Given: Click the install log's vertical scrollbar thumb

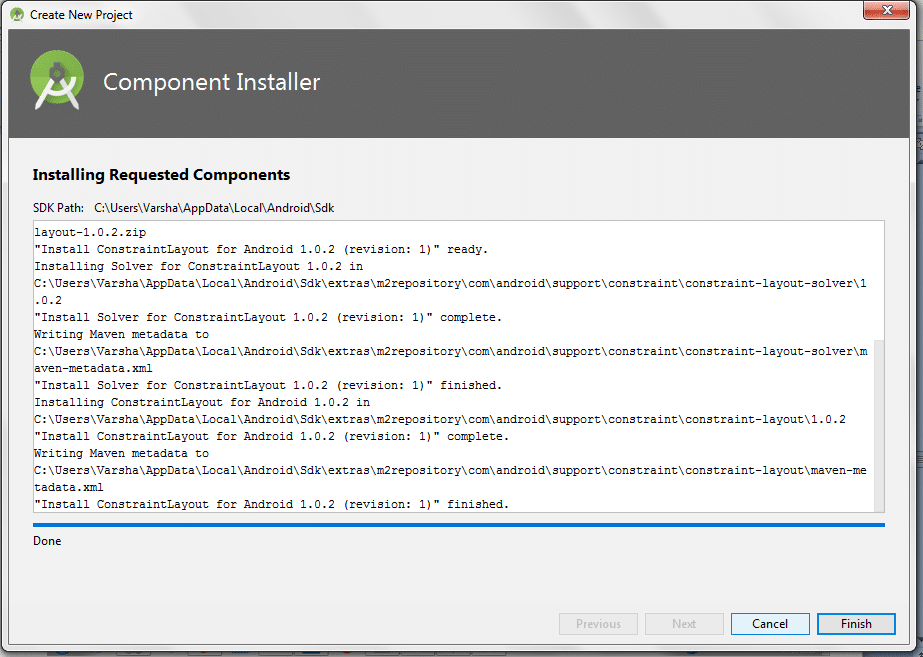Looking at the screenshot, I should 878,423.
